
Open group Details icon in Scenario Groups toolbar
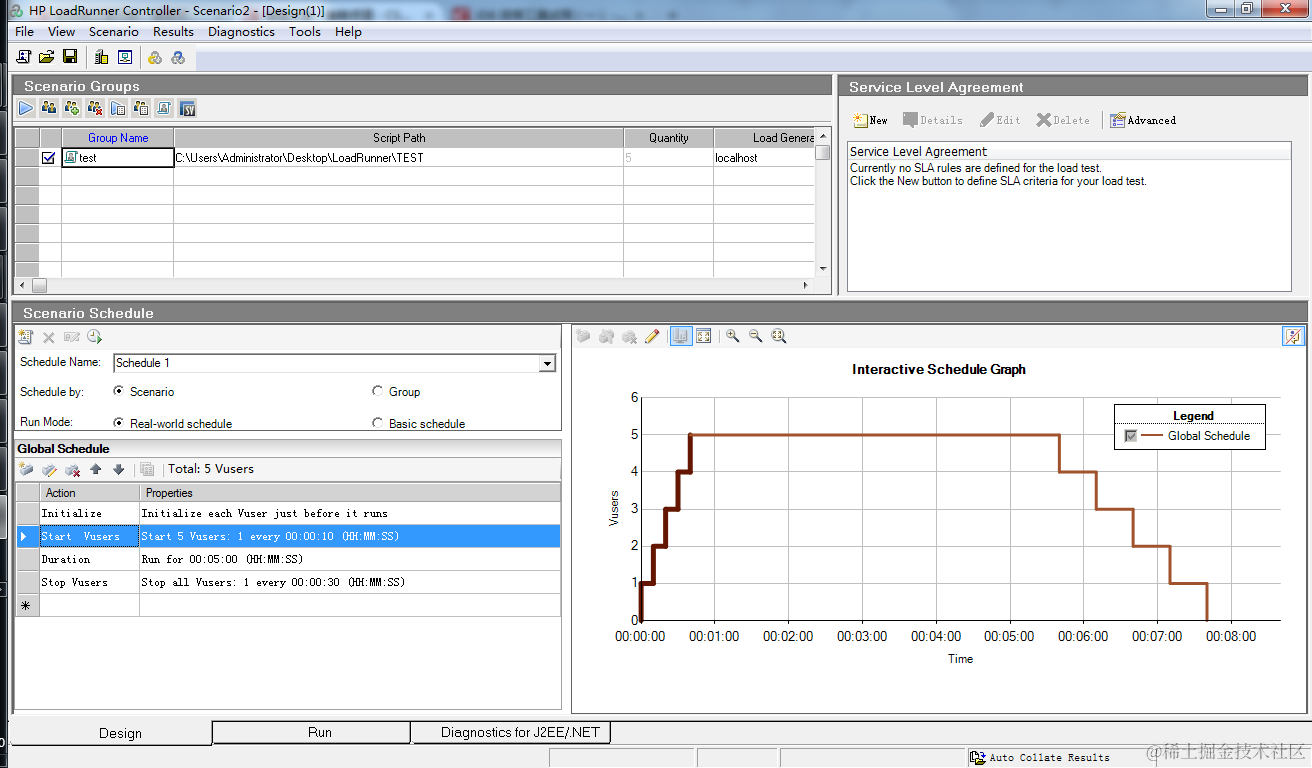(141, 108)
